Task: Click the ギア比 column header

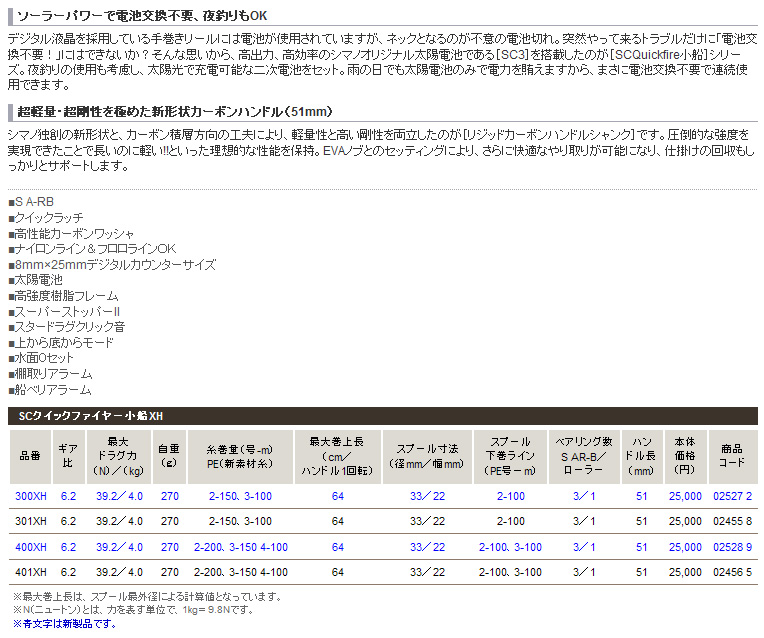Action: coord(68,456)
